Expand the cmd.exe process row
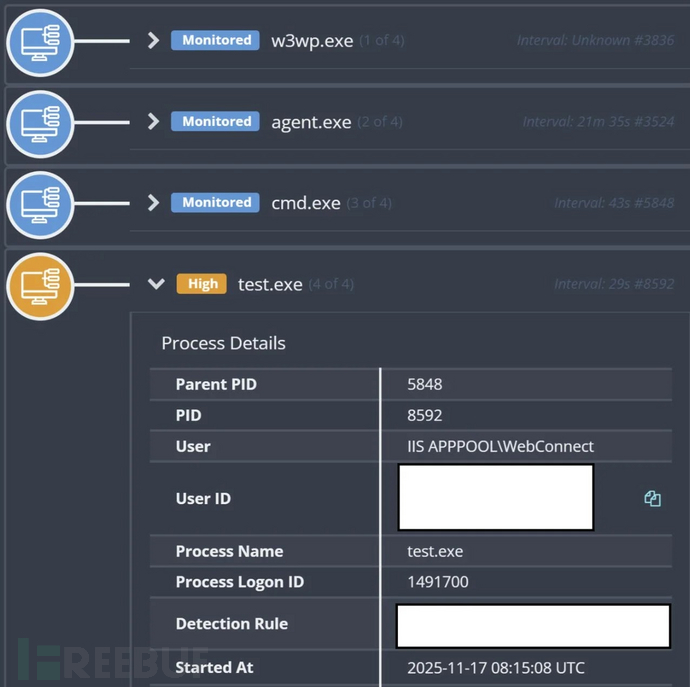This screenshot has width=690, height=687. click(153, 203)
